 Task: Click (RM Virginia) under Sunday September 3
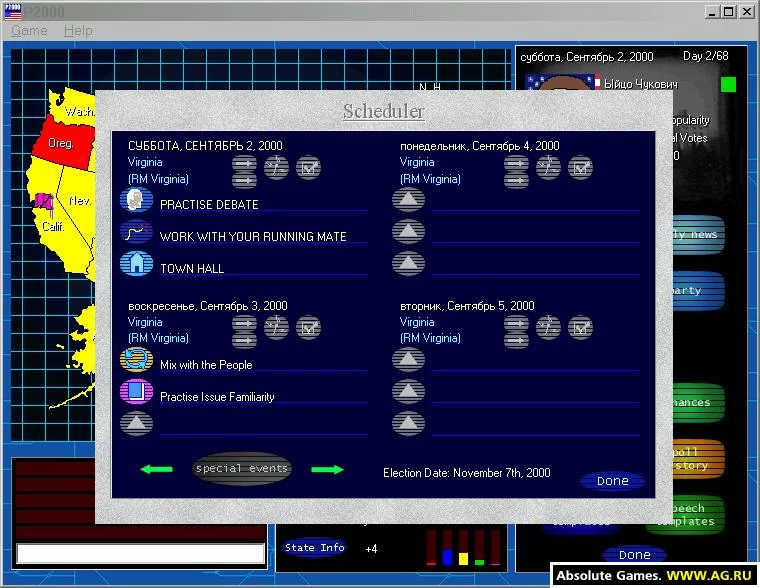[158, 338]
